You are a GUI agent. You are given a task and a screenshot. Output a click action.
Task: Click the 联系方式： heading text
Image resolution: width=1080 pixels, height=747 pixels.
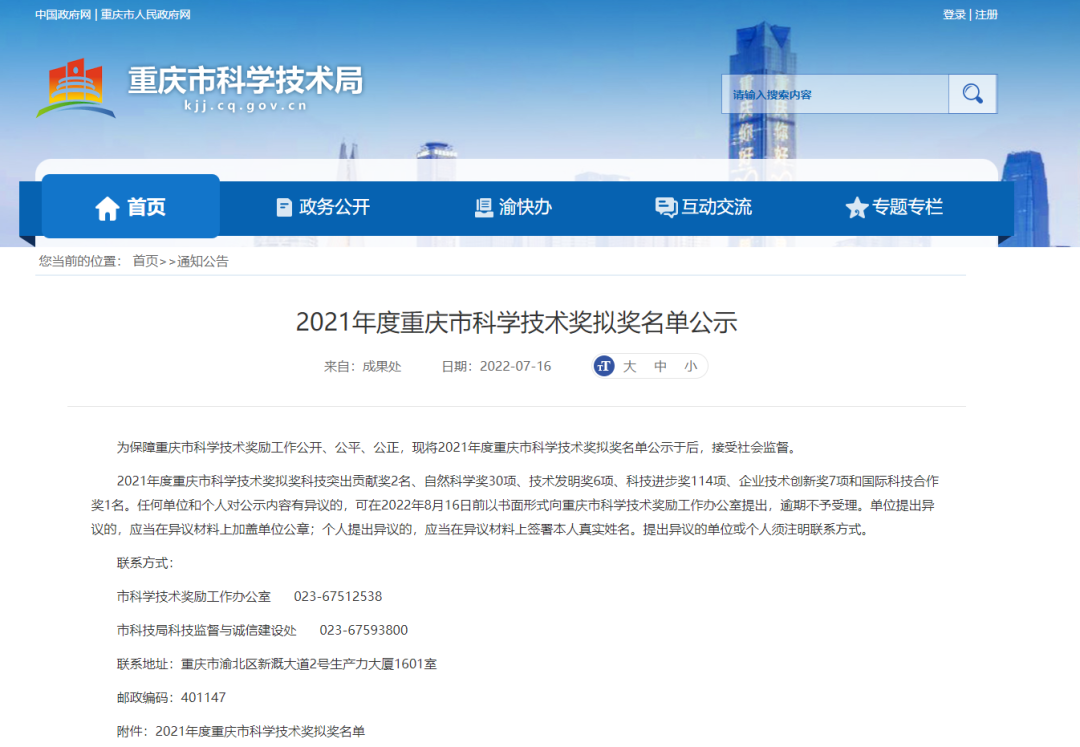[145, 562]
